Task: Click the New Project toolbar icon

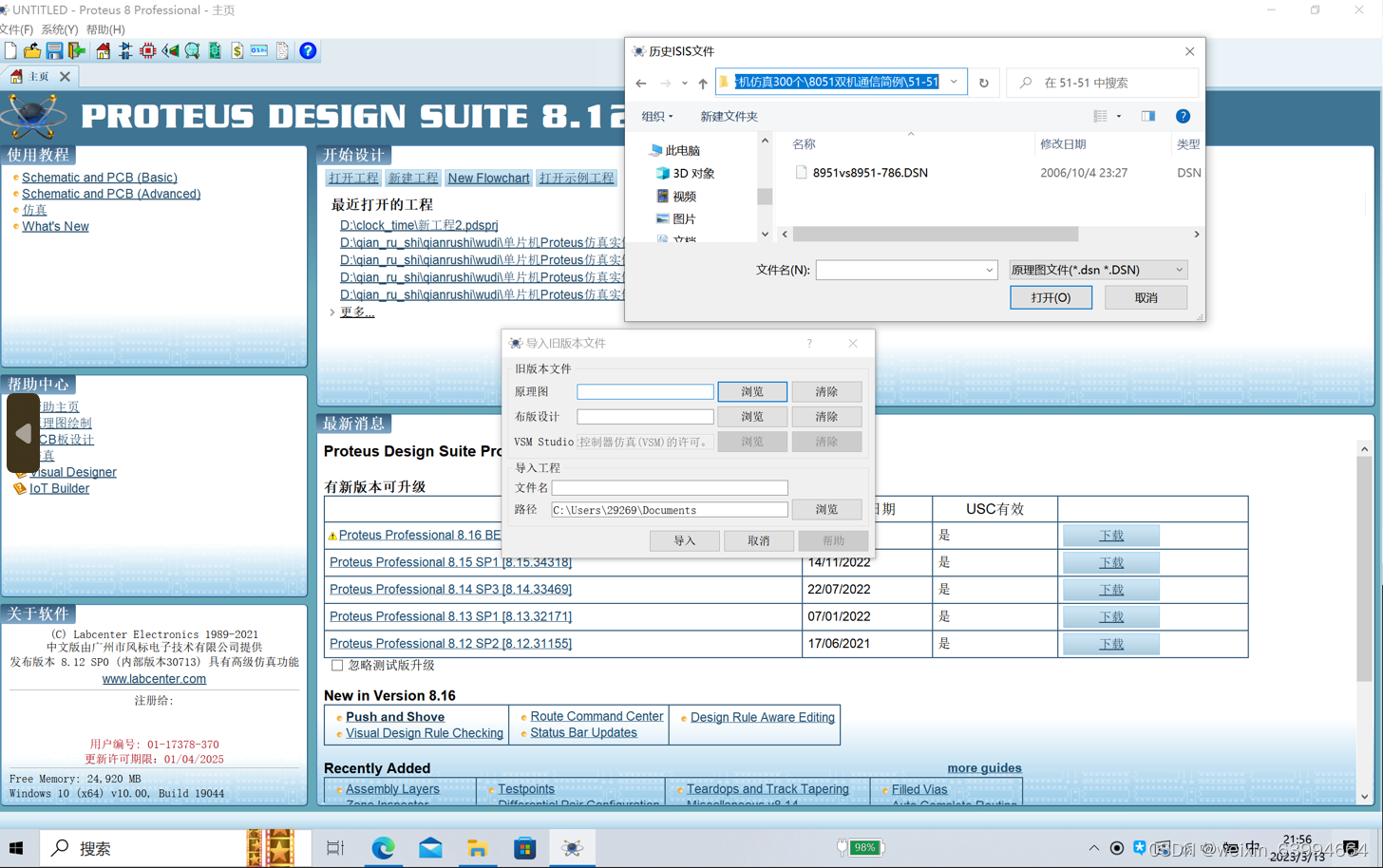Action: click(10, 50)
